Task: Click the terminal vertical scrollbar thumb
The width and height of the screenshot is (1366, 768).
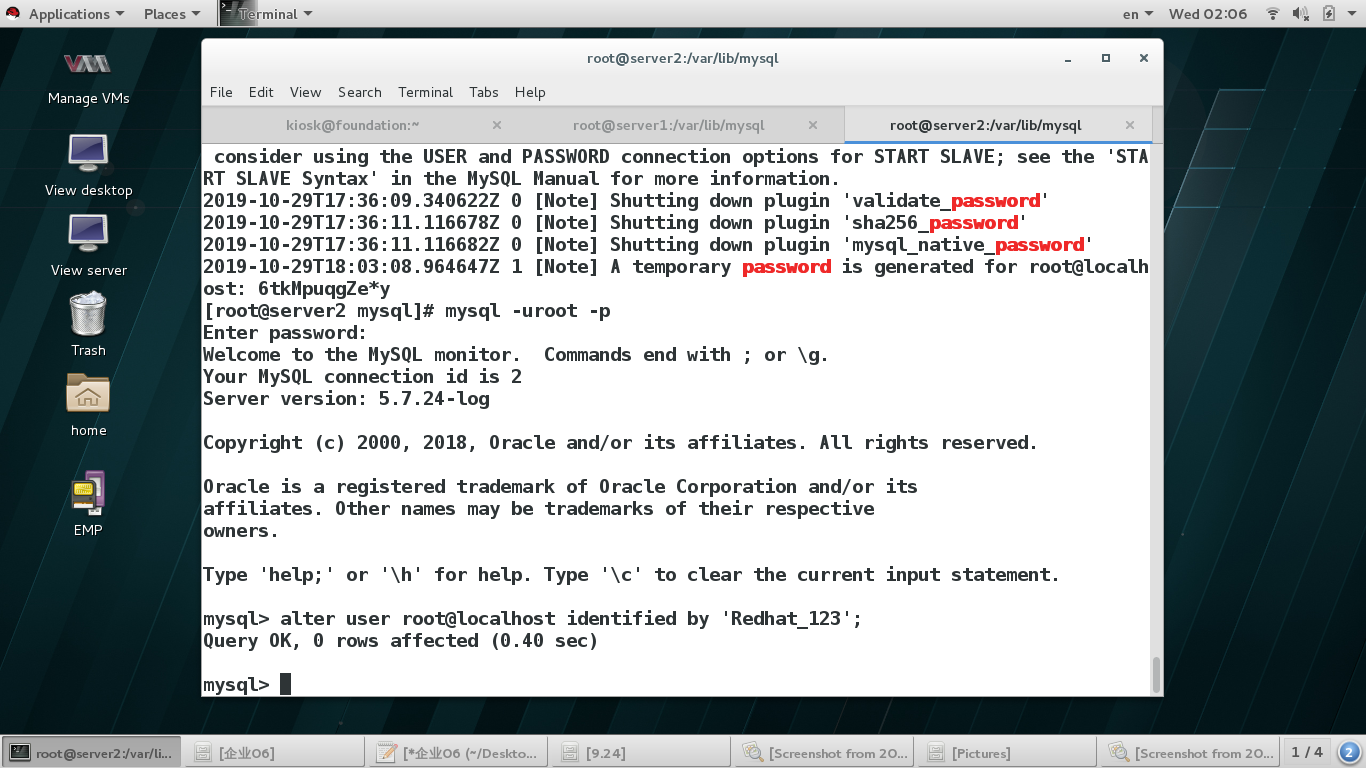Action: (x=1157, y=675)
